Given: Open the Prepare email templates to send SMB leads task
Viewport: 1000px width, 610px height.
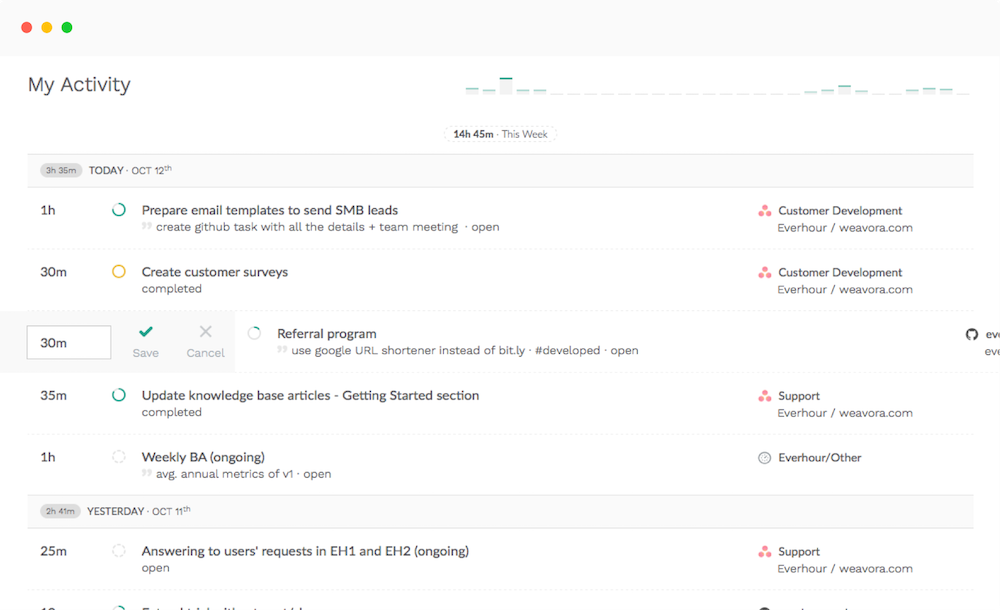Looking at the screenshot, I should [270, 210].
